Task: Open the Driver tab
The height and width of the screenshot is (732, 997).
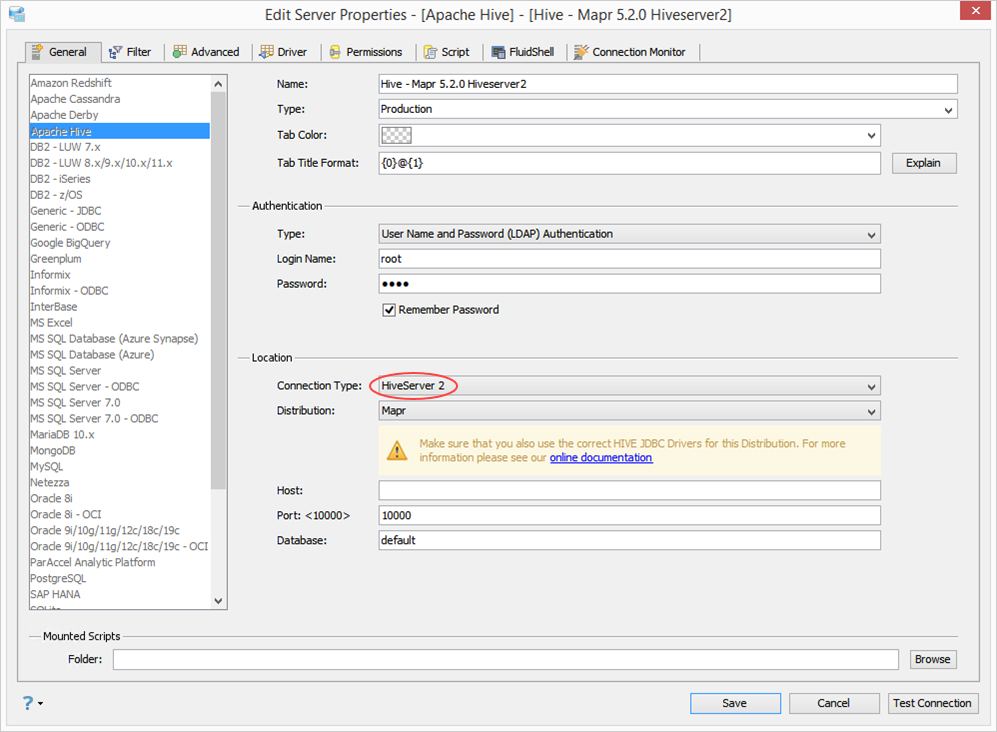Action: click(x=284, y=52)
